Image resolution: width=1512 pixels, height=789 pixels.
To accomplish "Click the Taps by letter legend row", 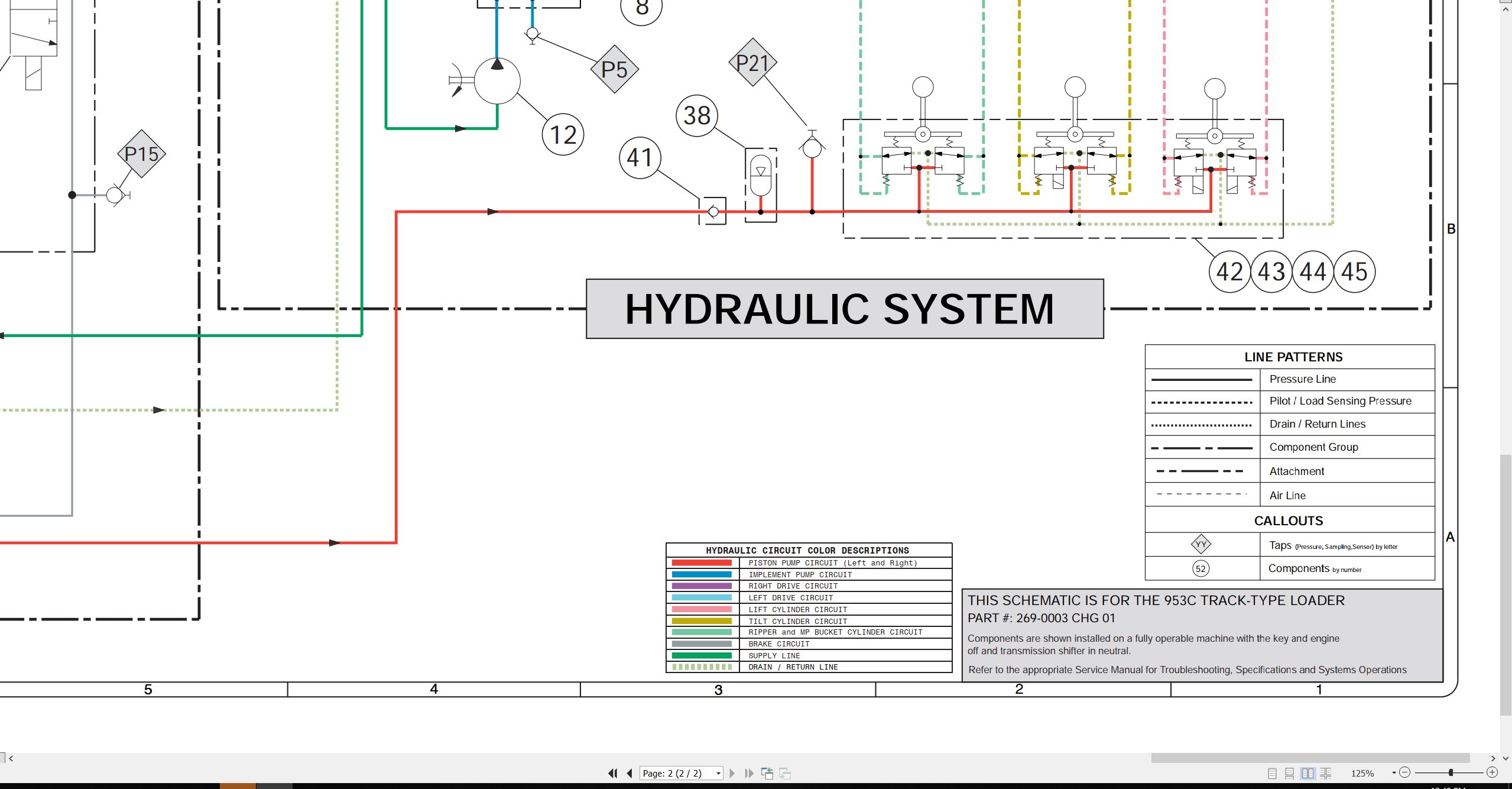I will pos(1290,545).
